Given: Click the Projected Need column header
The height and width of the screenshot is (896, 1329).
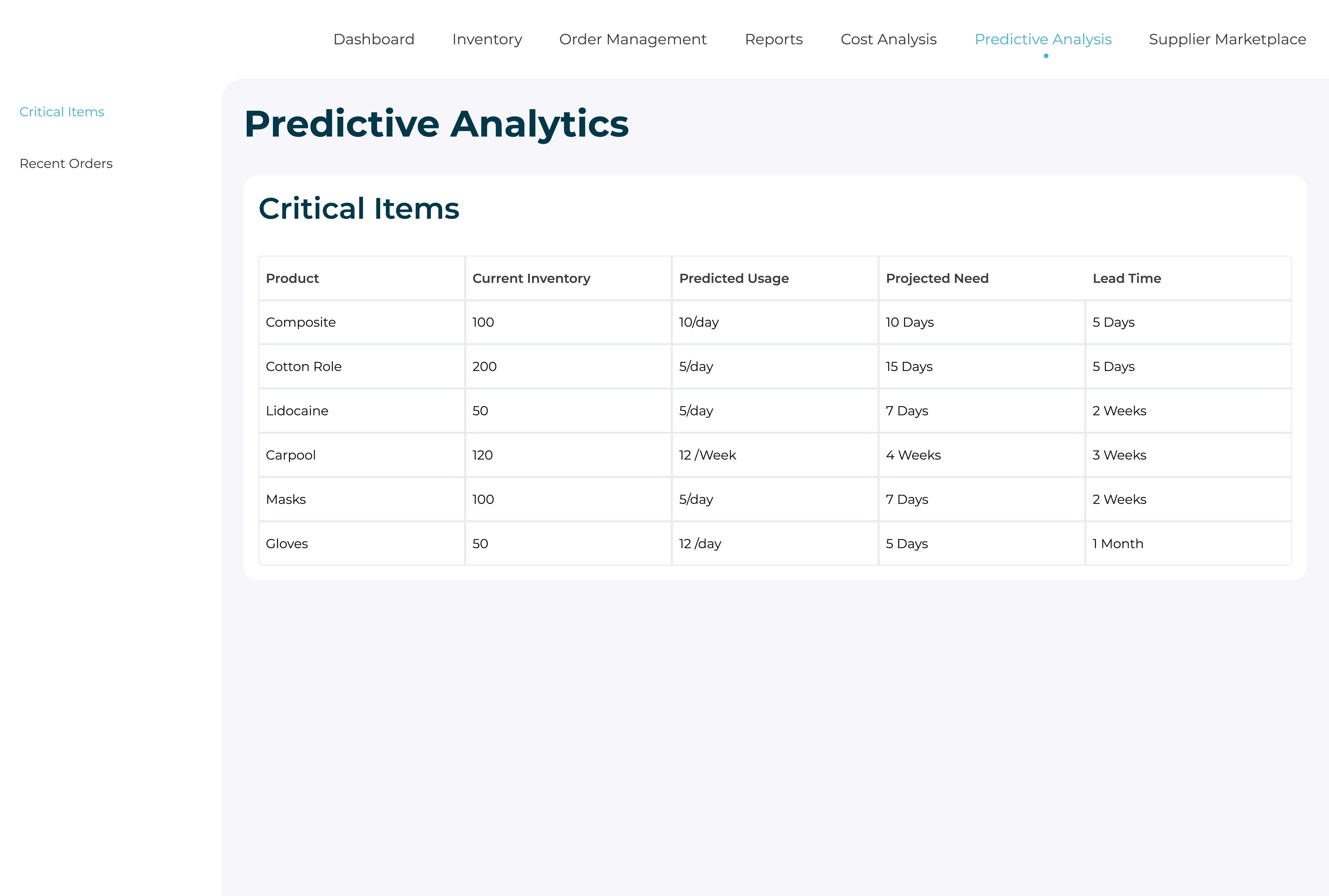Looking at the screenshot, I should click(x=937, y=278).
